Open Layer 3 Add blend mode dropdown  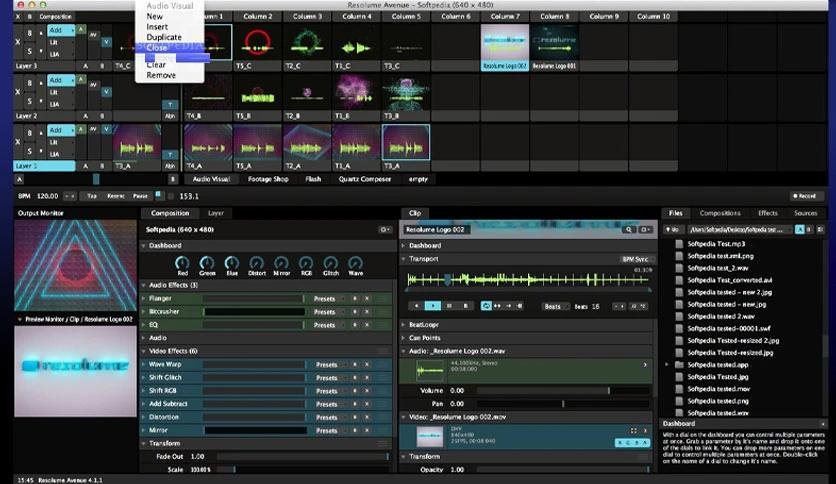point(61,30)
